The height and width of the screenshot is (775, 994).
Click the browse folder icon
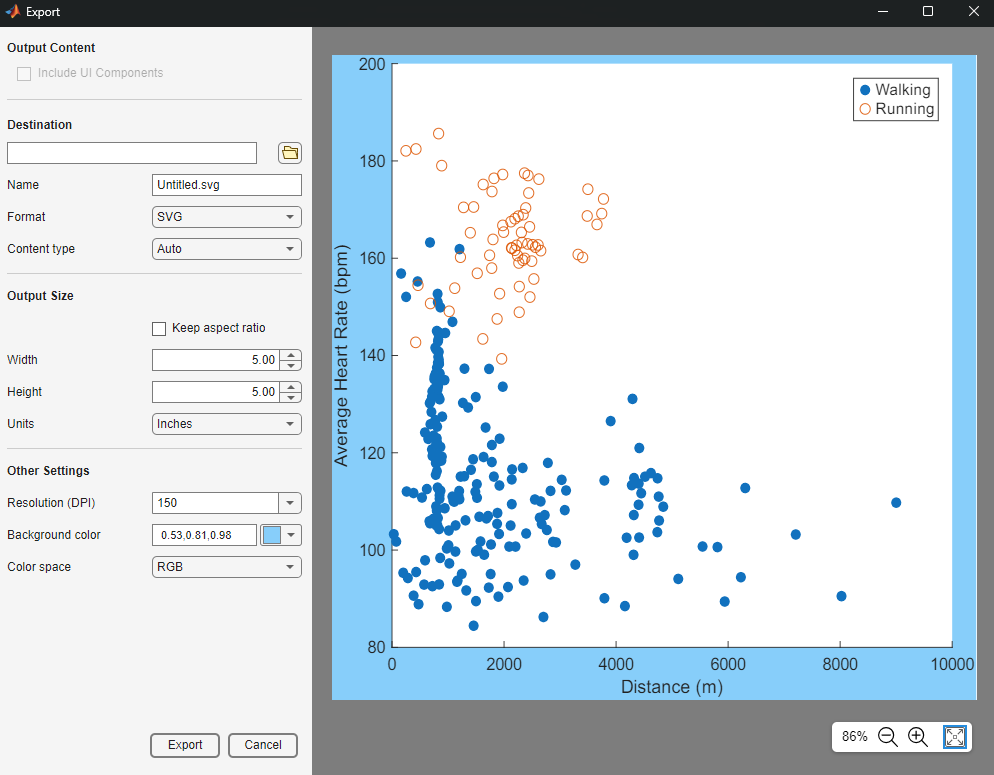(290, 153)
